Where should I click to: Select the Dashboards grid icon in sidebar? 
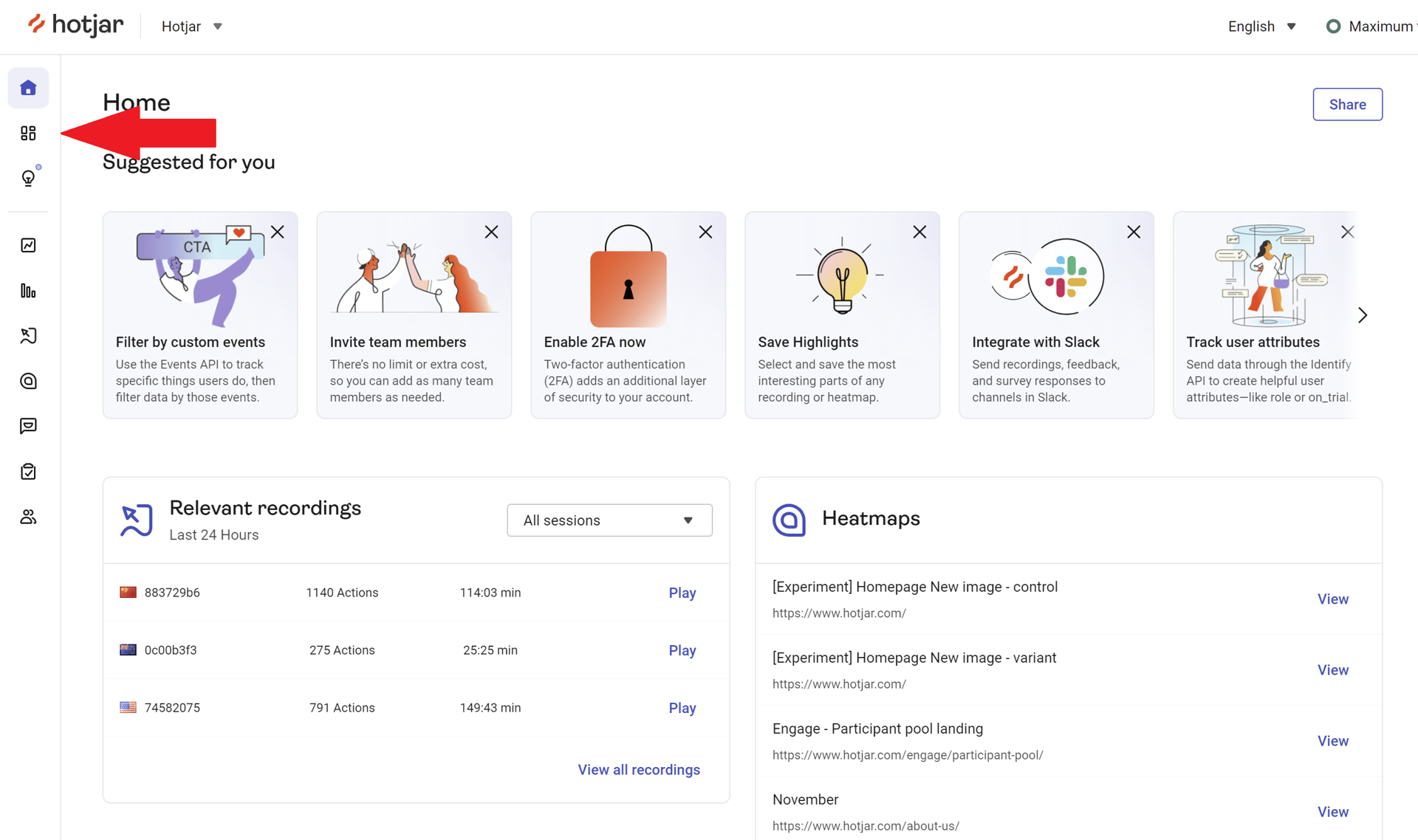(x=28, y=133)
